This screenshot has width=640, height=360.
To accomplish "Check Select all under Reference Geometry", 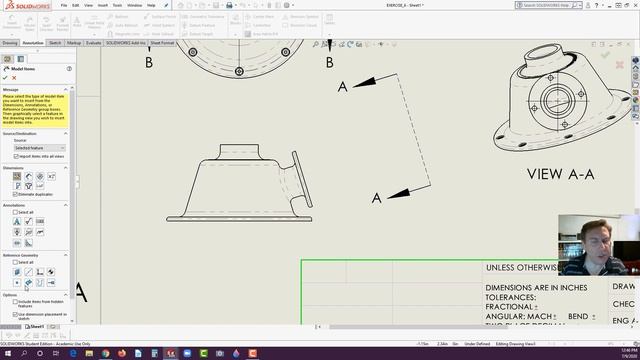I will (x=15, y=262).
